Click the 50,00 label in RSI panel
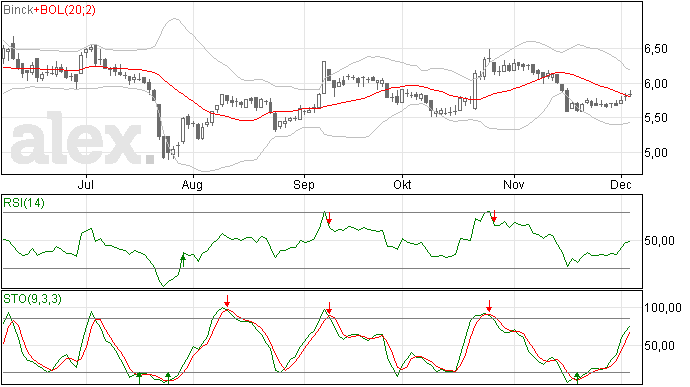This screenshot has width=690, height=387. coord(659,241)
